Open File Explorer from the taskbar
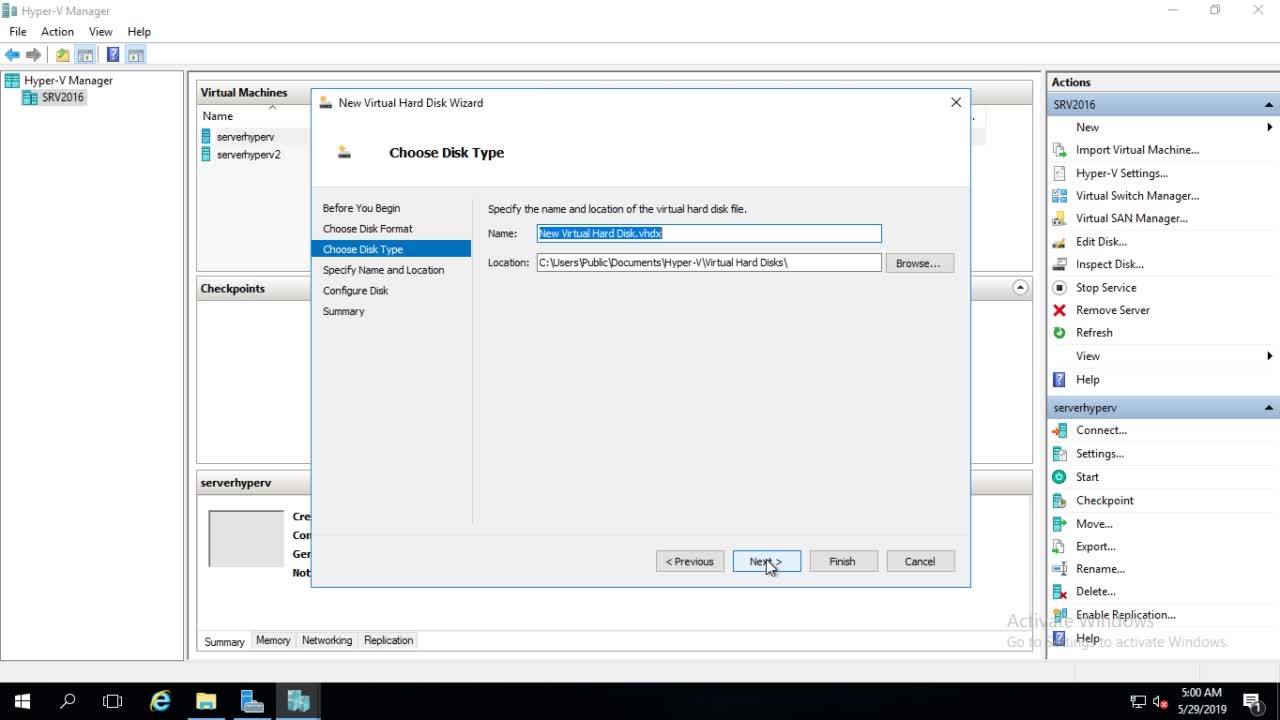The height and width of the screenshot is (720, 1280). click(206, 701)
